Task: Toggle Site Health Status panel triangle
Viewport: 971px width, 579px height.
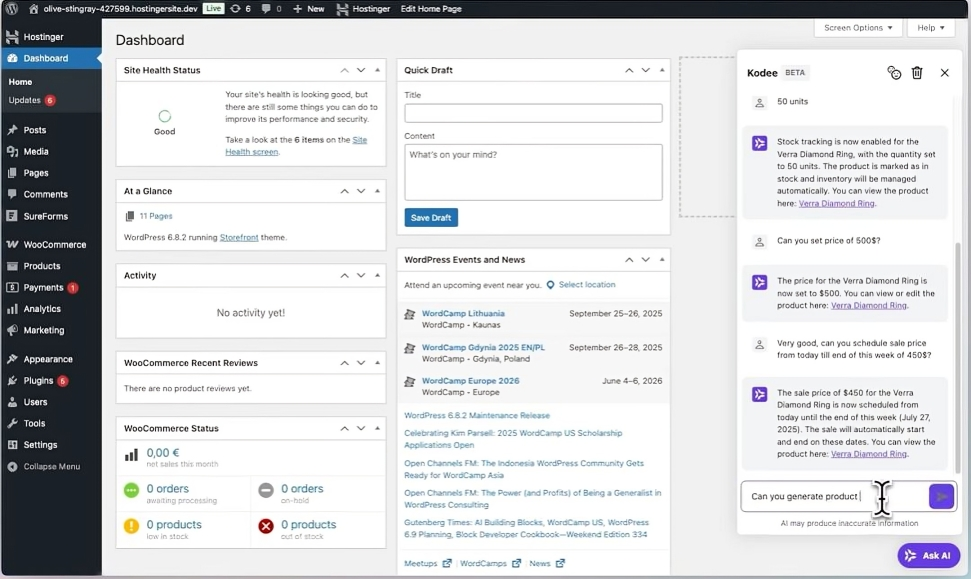Action: point(377,70)
